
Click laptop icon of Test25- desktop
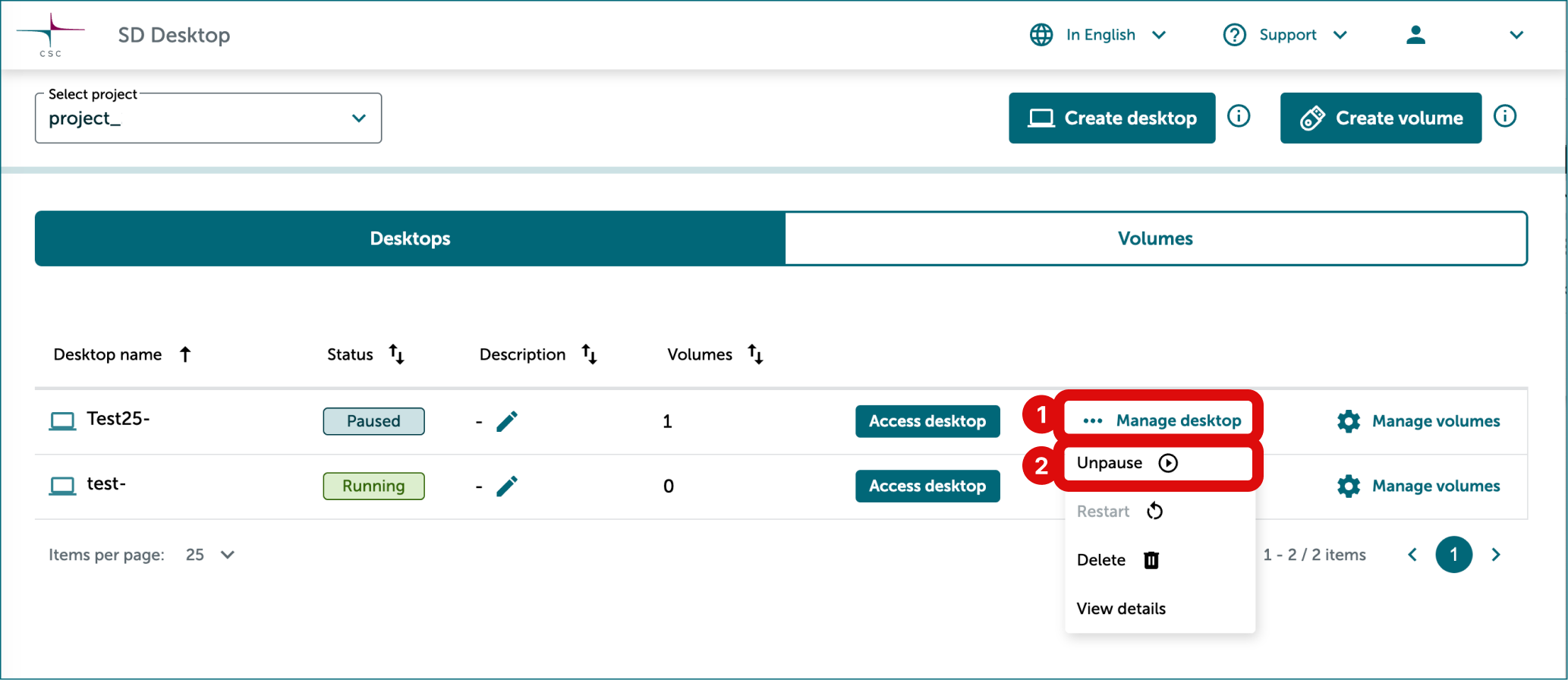tap(62, 421)
